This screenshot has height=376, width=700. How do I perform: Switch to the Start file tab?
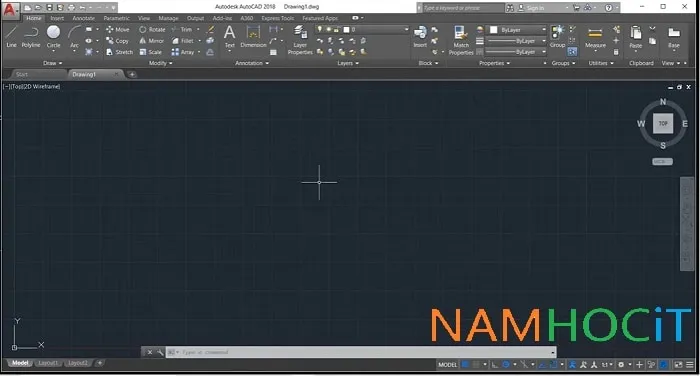[22, 74]
